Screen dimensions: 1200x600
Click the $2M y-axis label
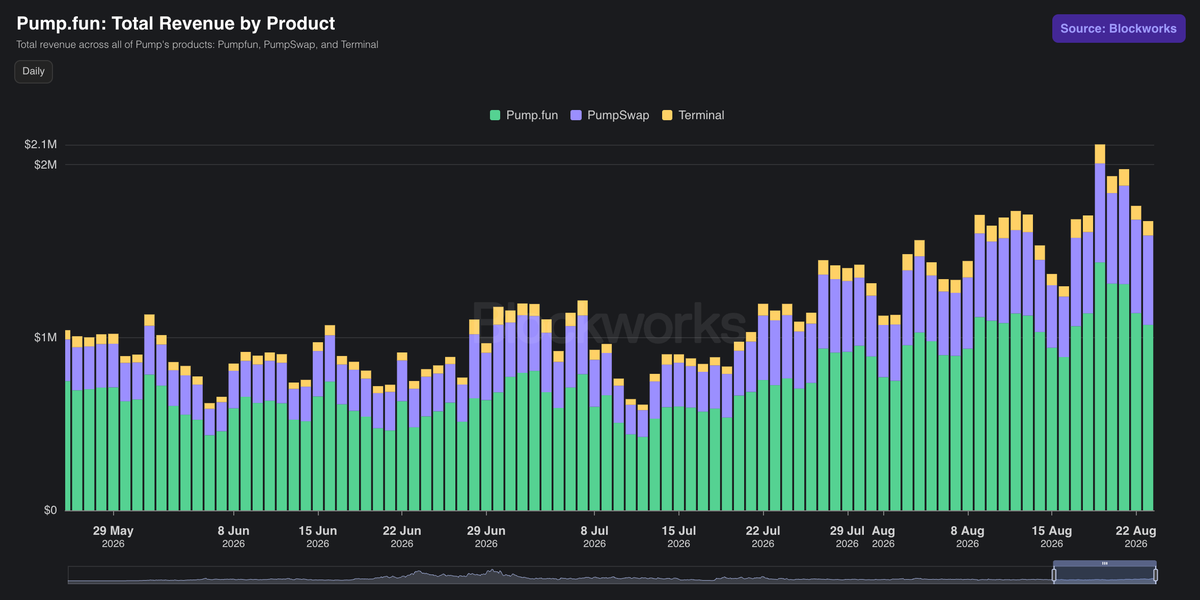[x=46, y=164]
